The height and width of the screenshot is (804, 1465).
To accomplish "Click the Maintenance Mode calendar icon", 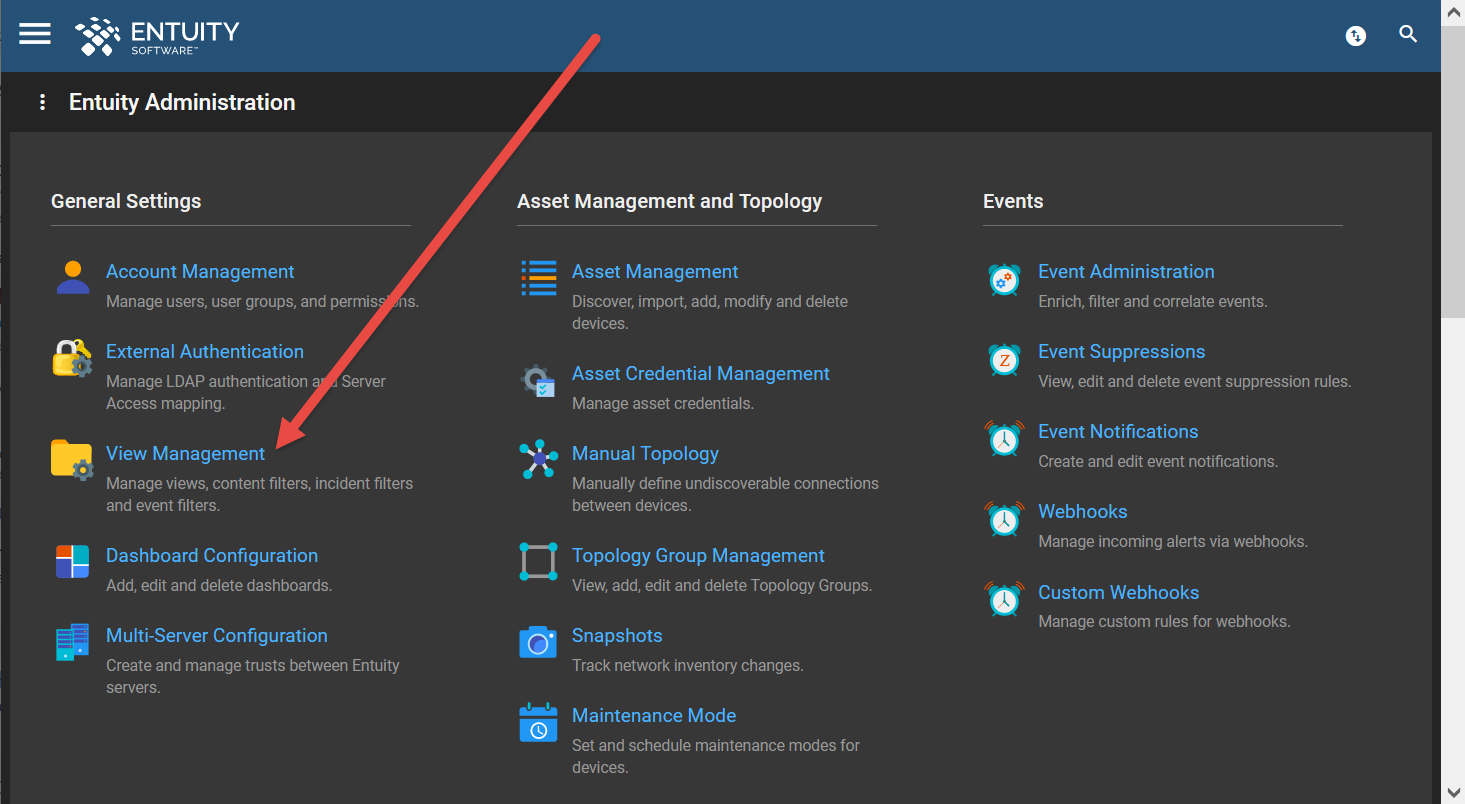I will click(538, 722).
